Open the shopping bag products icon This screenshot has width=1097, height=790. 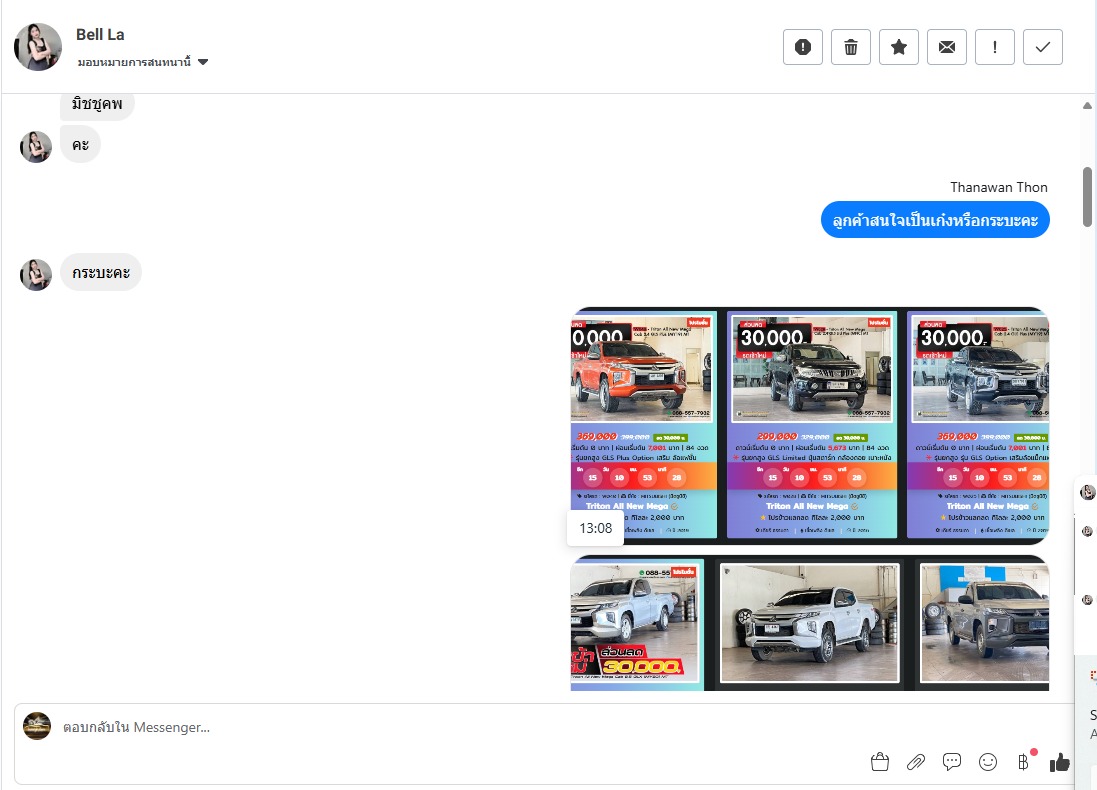[x=880, y=763]
